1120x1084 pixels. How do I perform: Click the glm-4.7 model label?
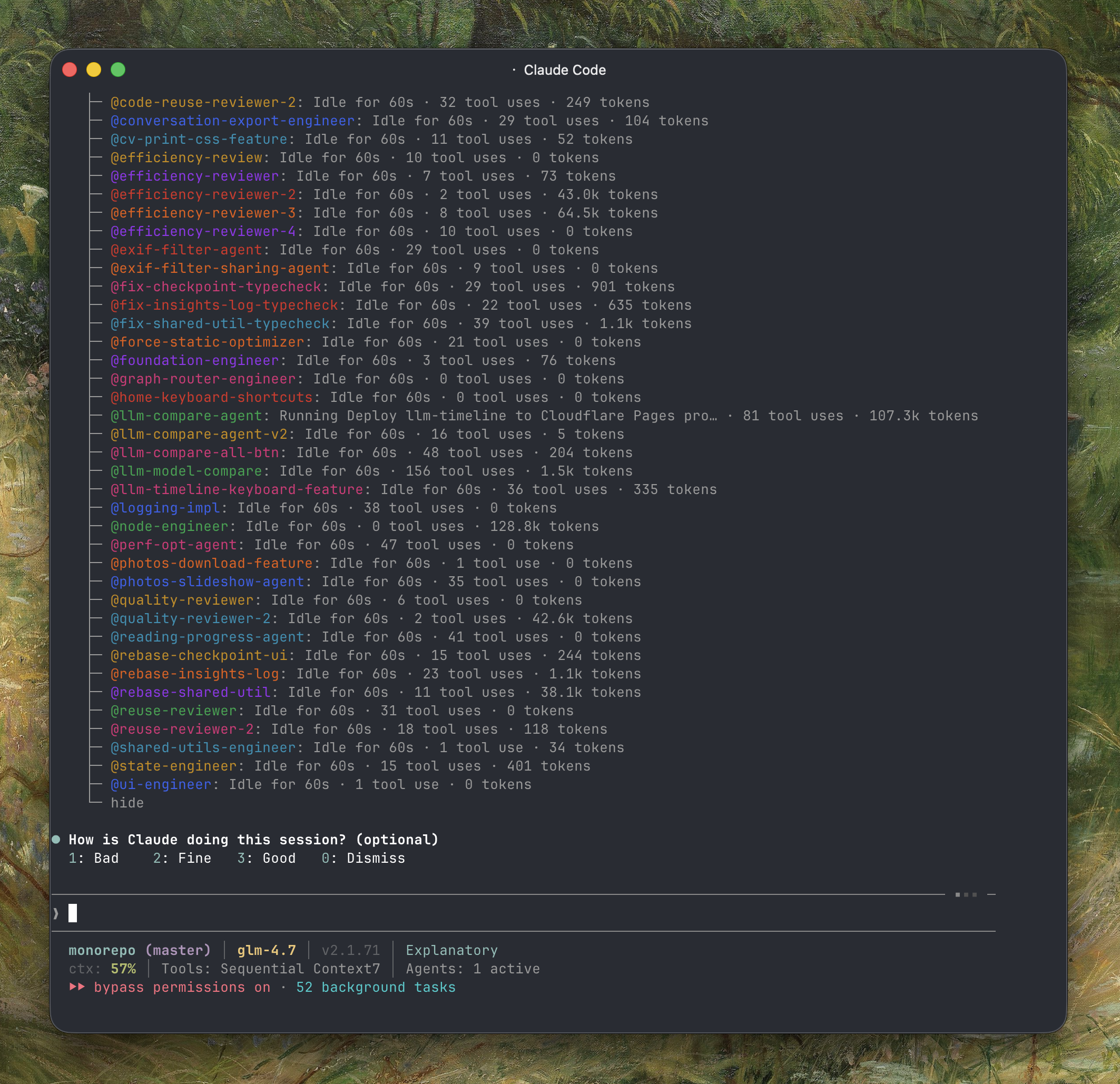pos(266,950)
